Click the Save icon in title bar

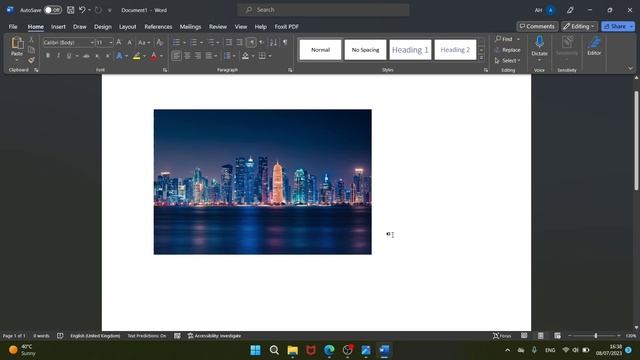pyautogui.click(x=71, y=10)
